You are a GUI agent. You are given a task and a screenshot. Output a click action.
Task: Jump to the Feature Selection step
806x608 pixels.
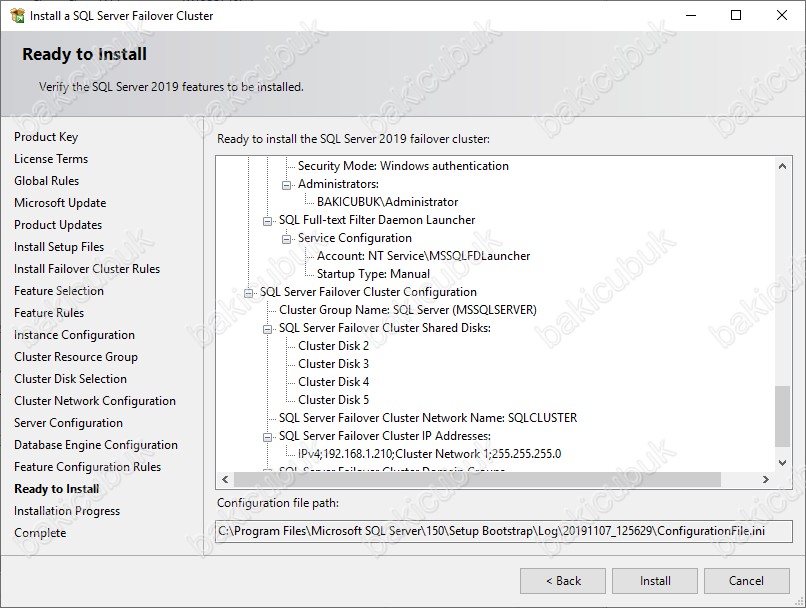click(59, 291)
